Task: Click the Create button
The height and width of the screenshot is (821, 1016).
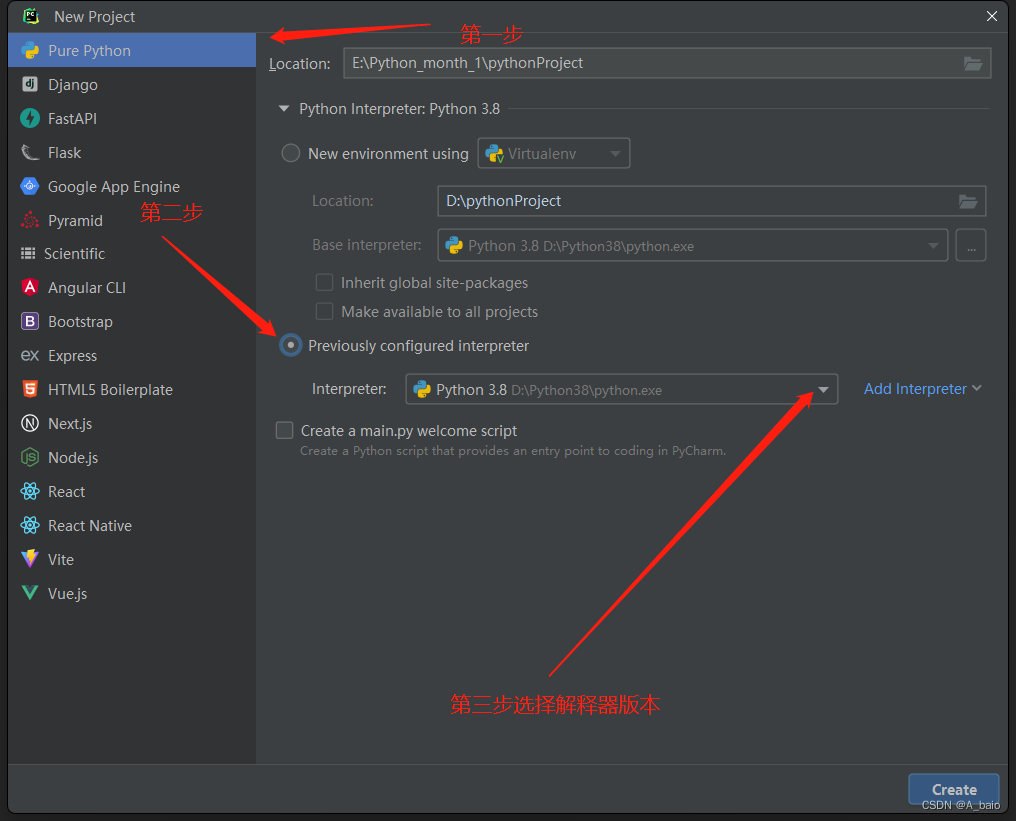Action: (954, 789)
